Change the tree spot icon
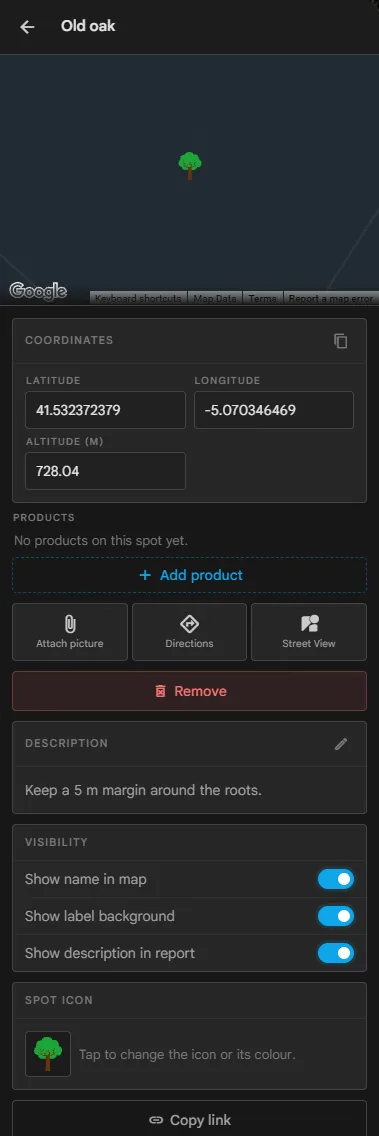This screenshot has width=379, height=1136. point(48,1054)
